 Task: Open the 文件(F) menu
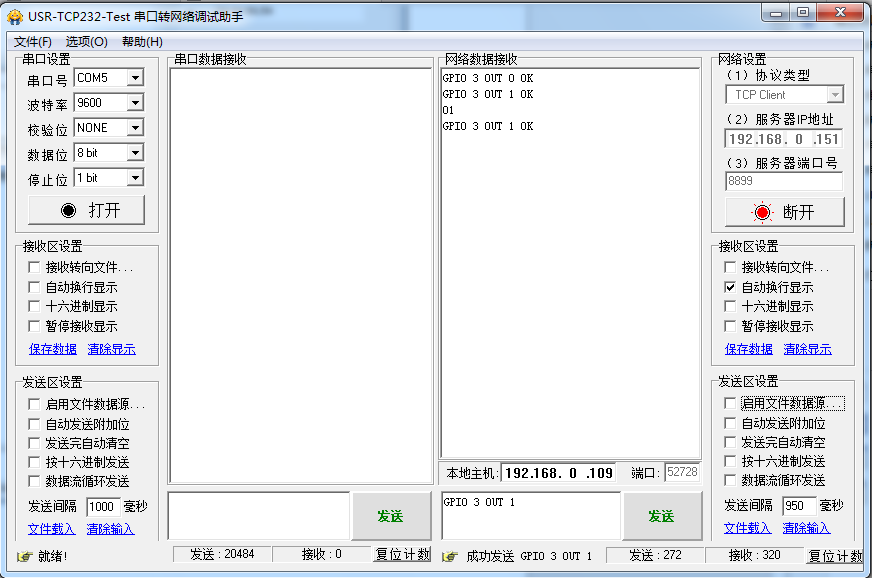click(32, 42)
